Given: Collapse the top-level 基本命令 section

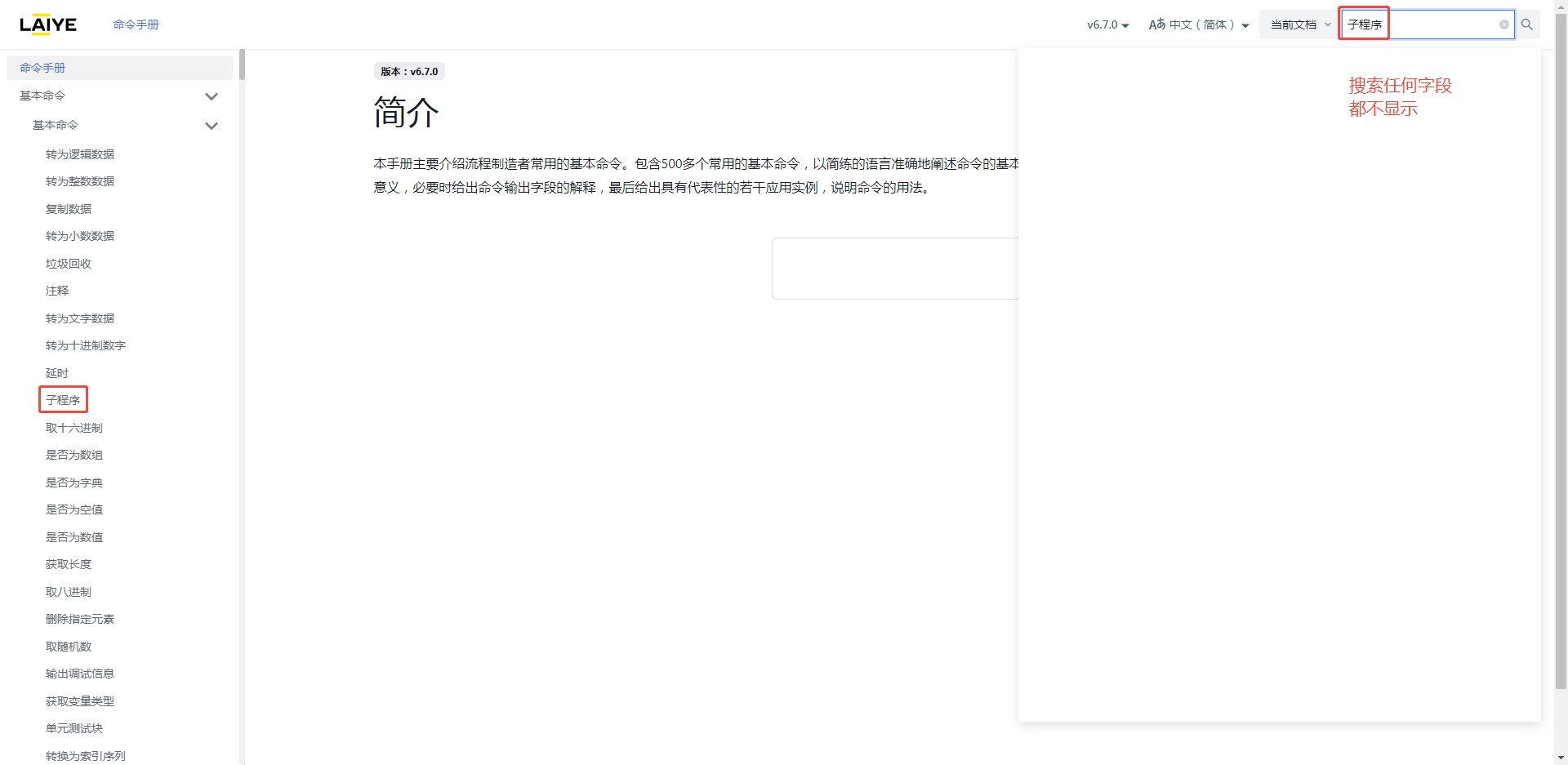Looking at the screenshot, I should (212, 96).
